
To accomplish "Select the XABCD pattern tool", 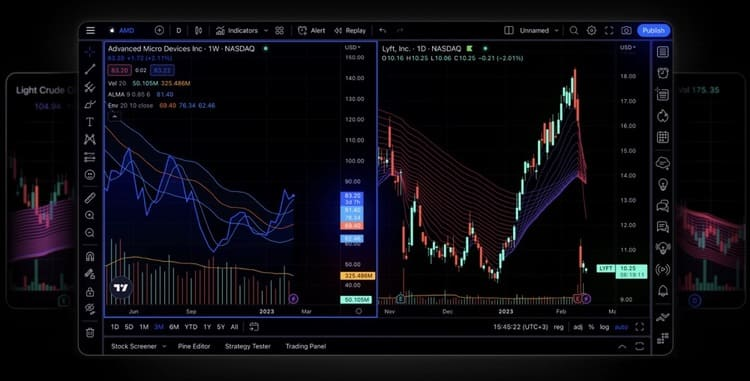I will (90, 139).
